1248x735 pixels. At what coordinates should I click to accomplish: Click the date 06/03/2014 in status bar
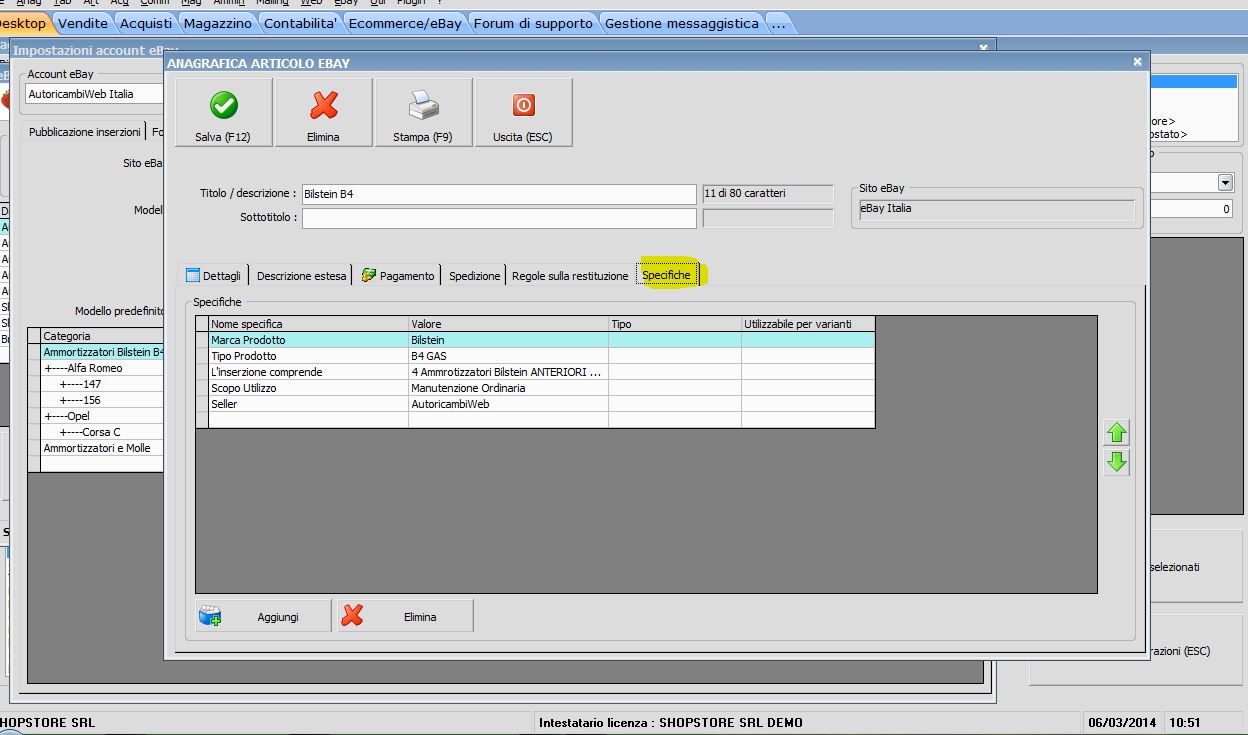(x=1123, y=723)
